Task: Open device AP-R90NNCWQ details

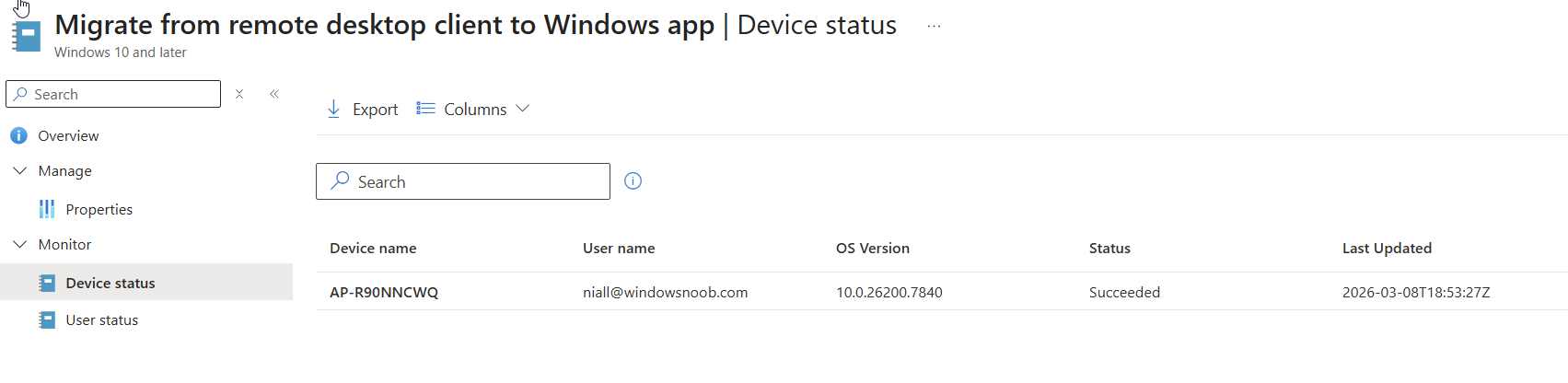Action: (x=384, y=292)
